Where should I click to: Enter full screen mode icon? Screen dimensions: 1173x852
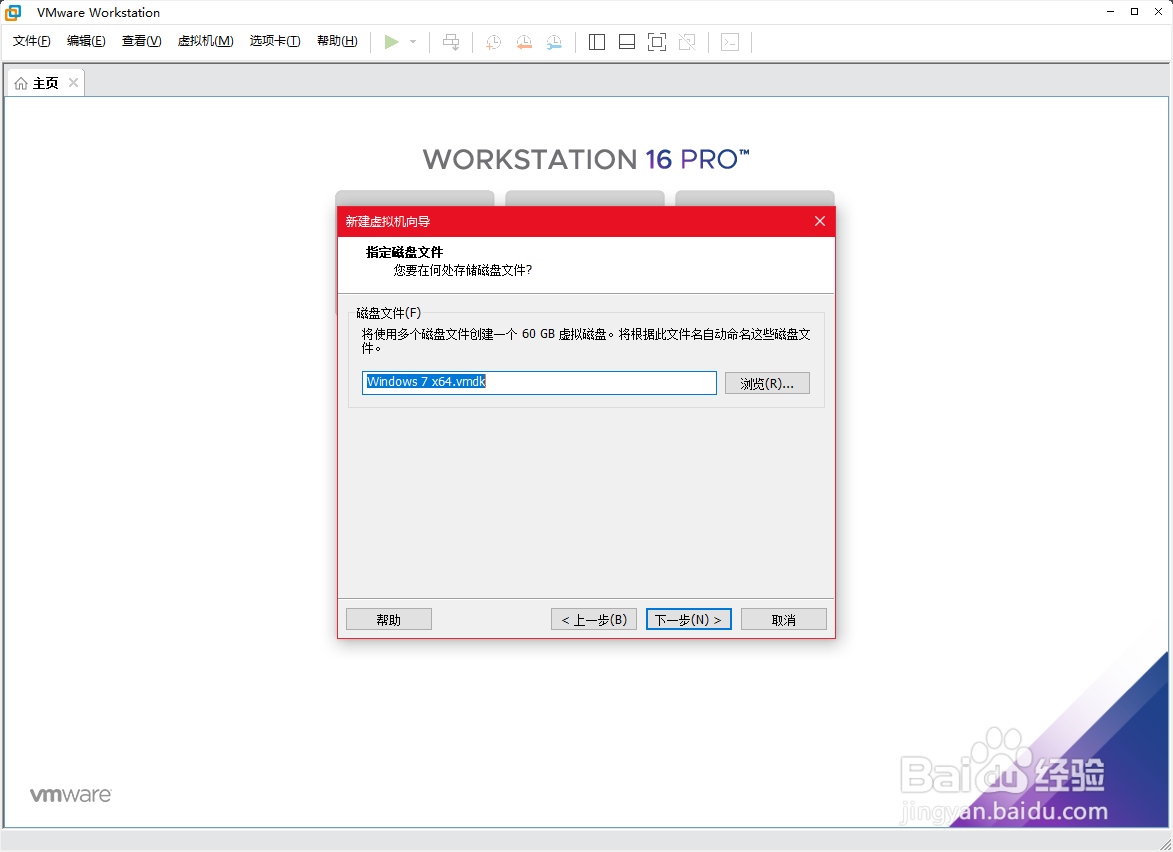pos(657,42)
